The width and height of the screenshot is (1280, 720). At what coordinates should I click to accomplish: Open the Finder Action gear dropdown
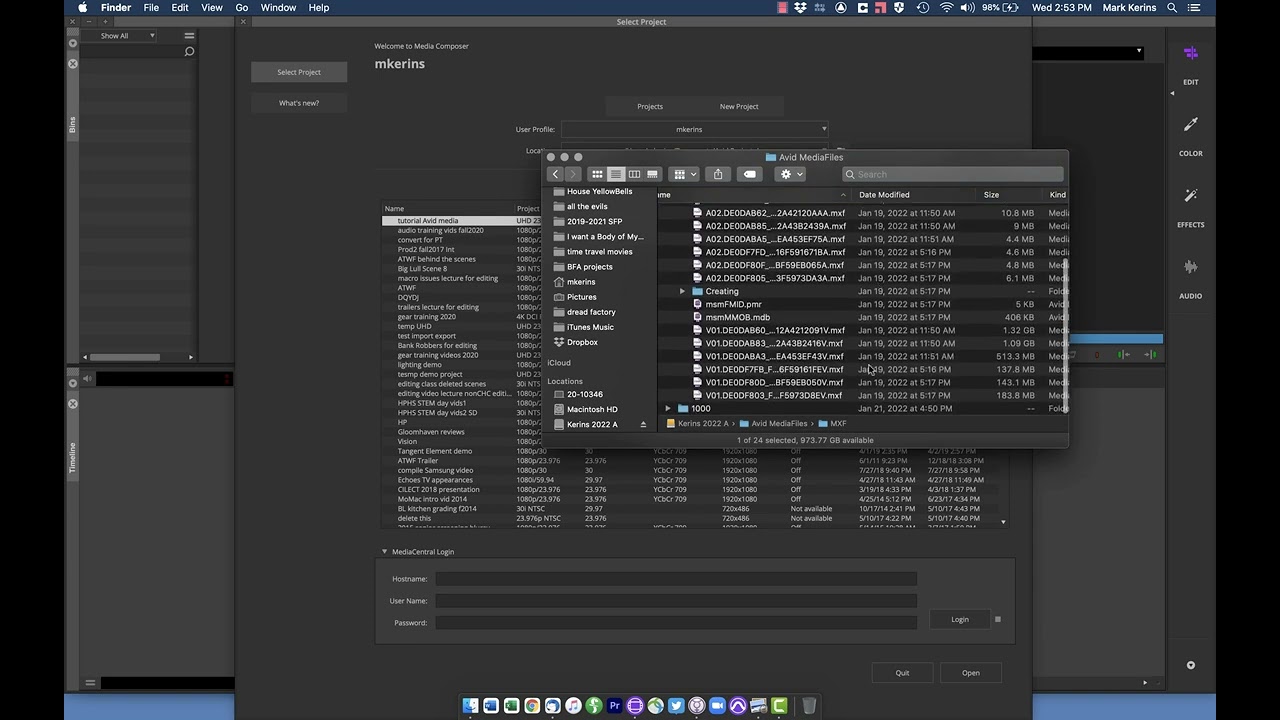point(791,174)
